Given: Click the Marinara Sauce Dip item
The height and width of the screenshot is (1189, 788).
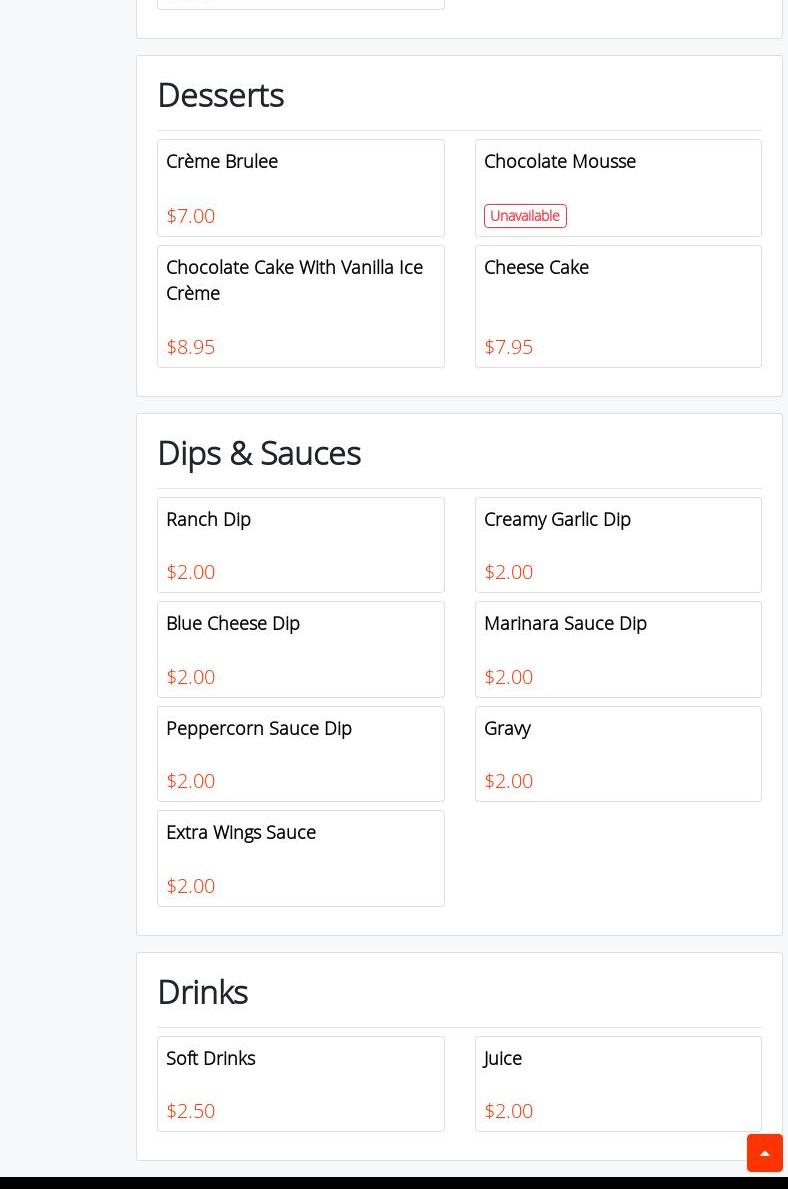Looking at the screenshot, I should (617, 649).
